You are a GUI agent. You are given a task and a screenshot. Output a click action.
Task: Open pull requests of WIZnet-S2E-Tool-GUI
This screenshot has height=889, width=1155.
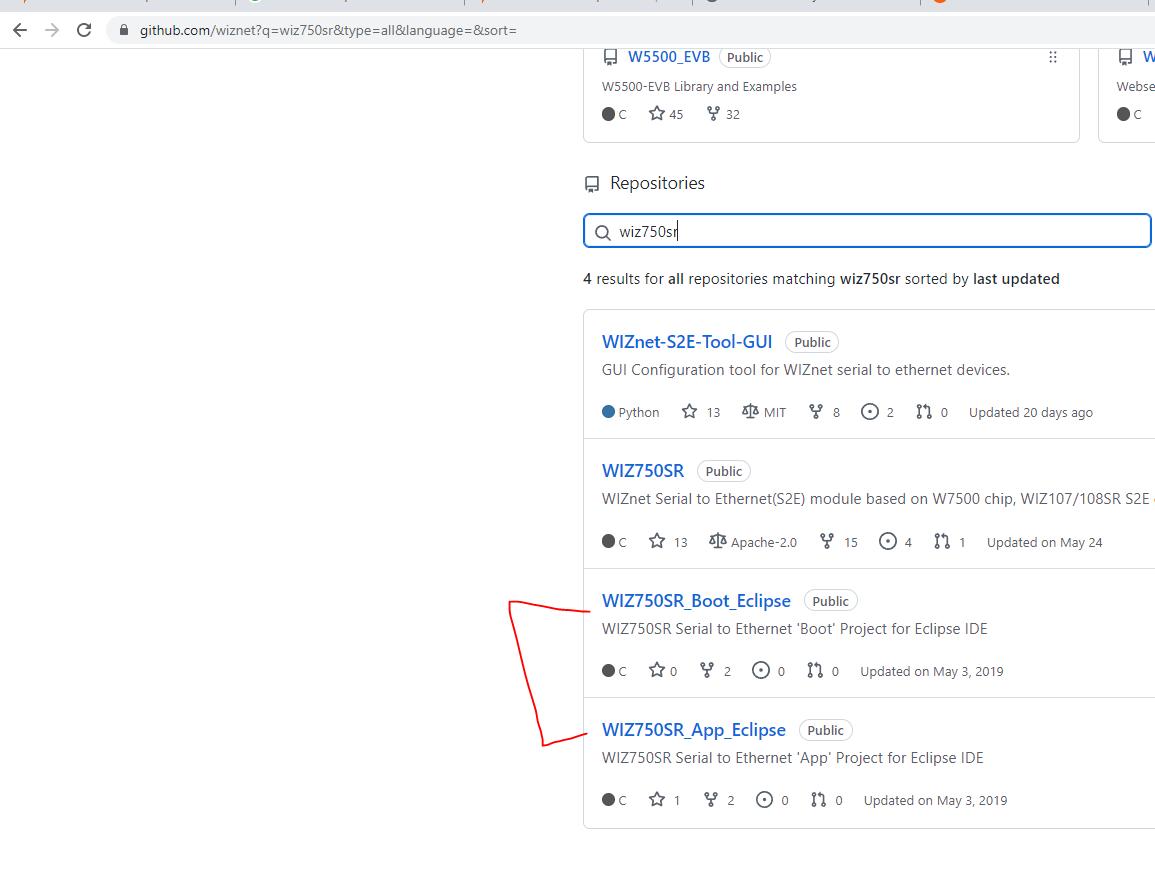[x=932, y=412]
